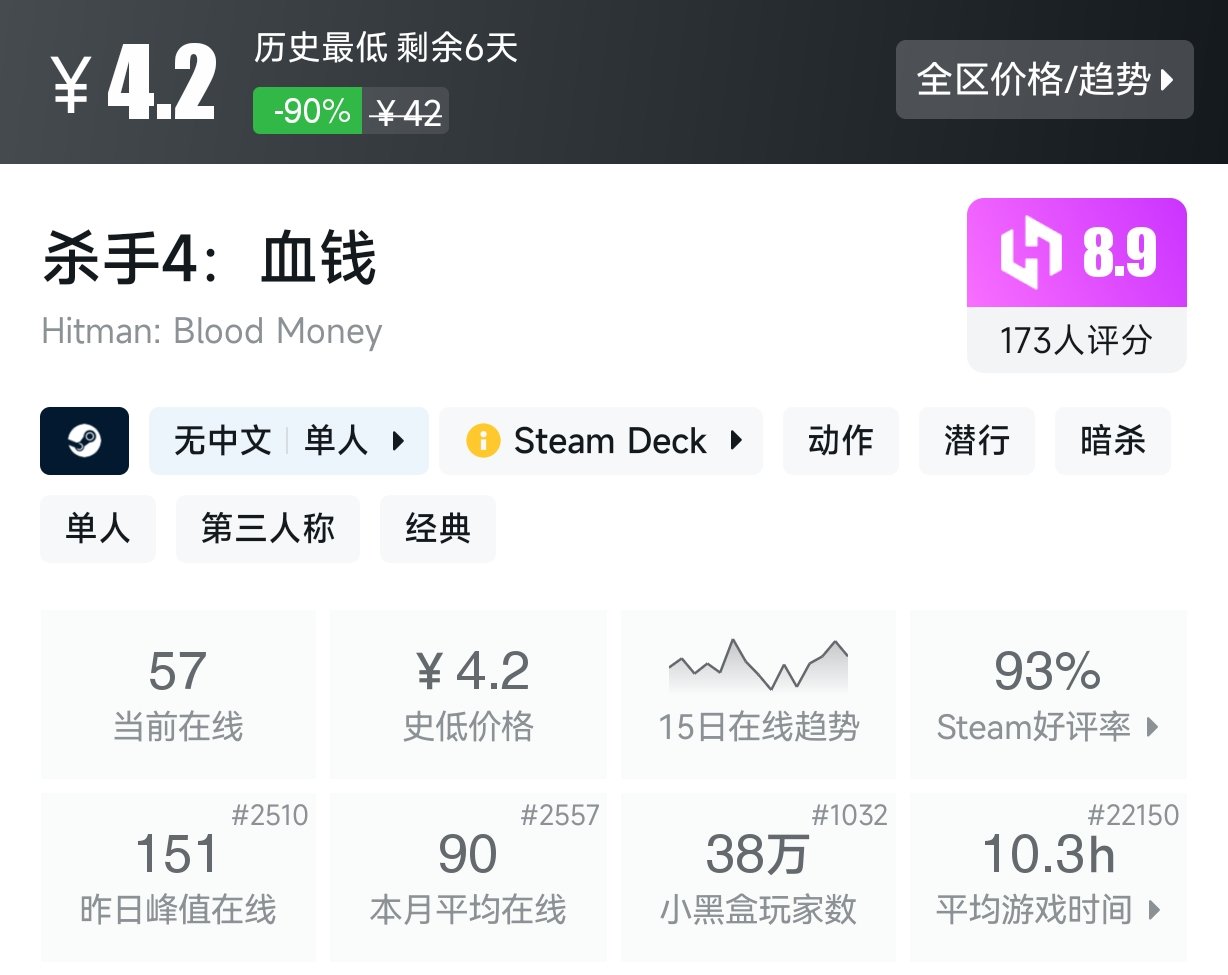Expand the 无中文 单人 language details arrow
This screenshot has height=975, width=1228.
pyautogui.click(x=398, y=441)
